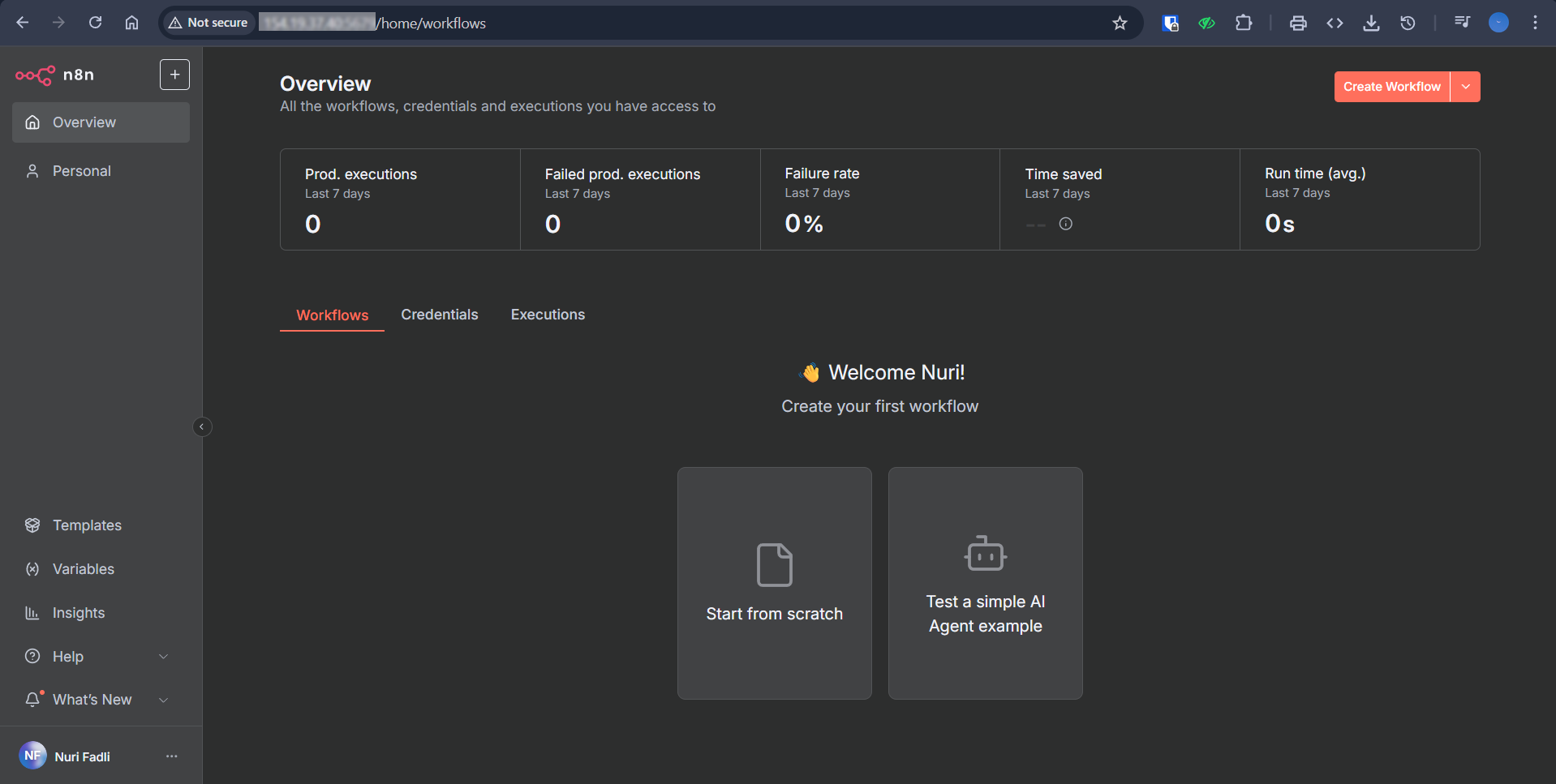Open the Insights panel
1556x784 pixels.
(x=78, y=612)
